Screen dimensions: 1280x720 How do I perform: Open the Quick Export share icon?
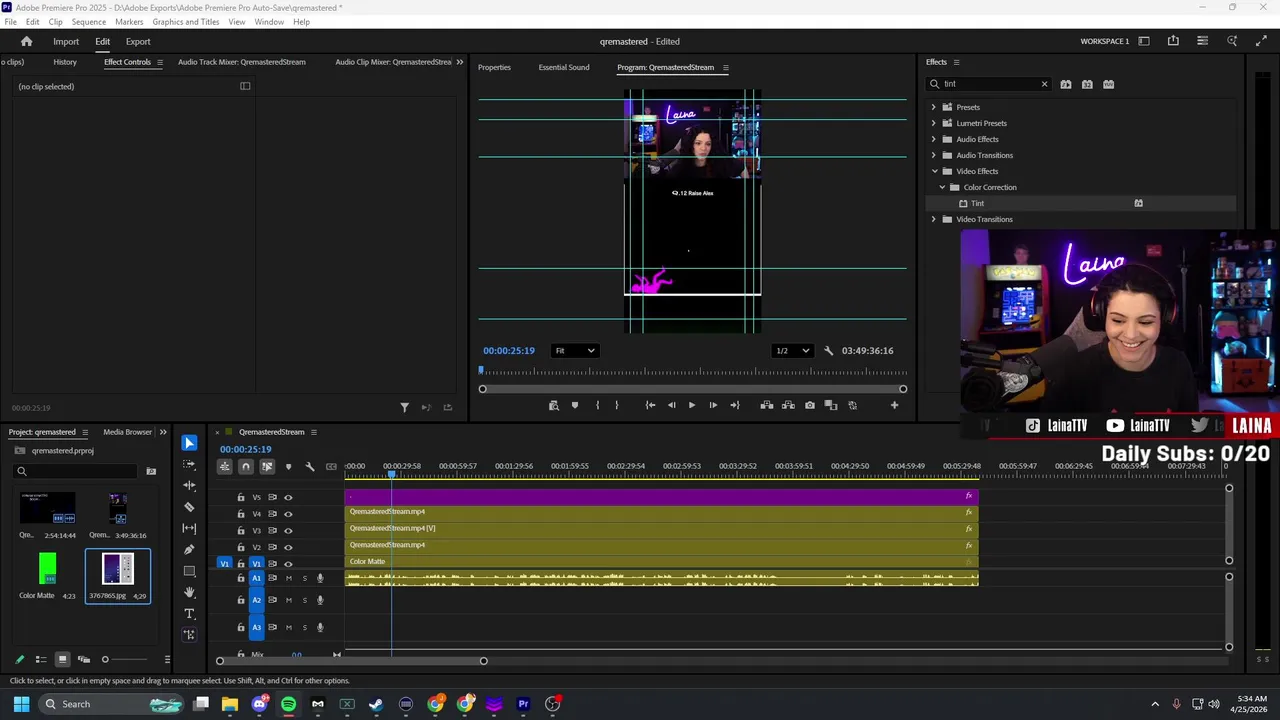pyautogui.click(x=1173, y=41)
